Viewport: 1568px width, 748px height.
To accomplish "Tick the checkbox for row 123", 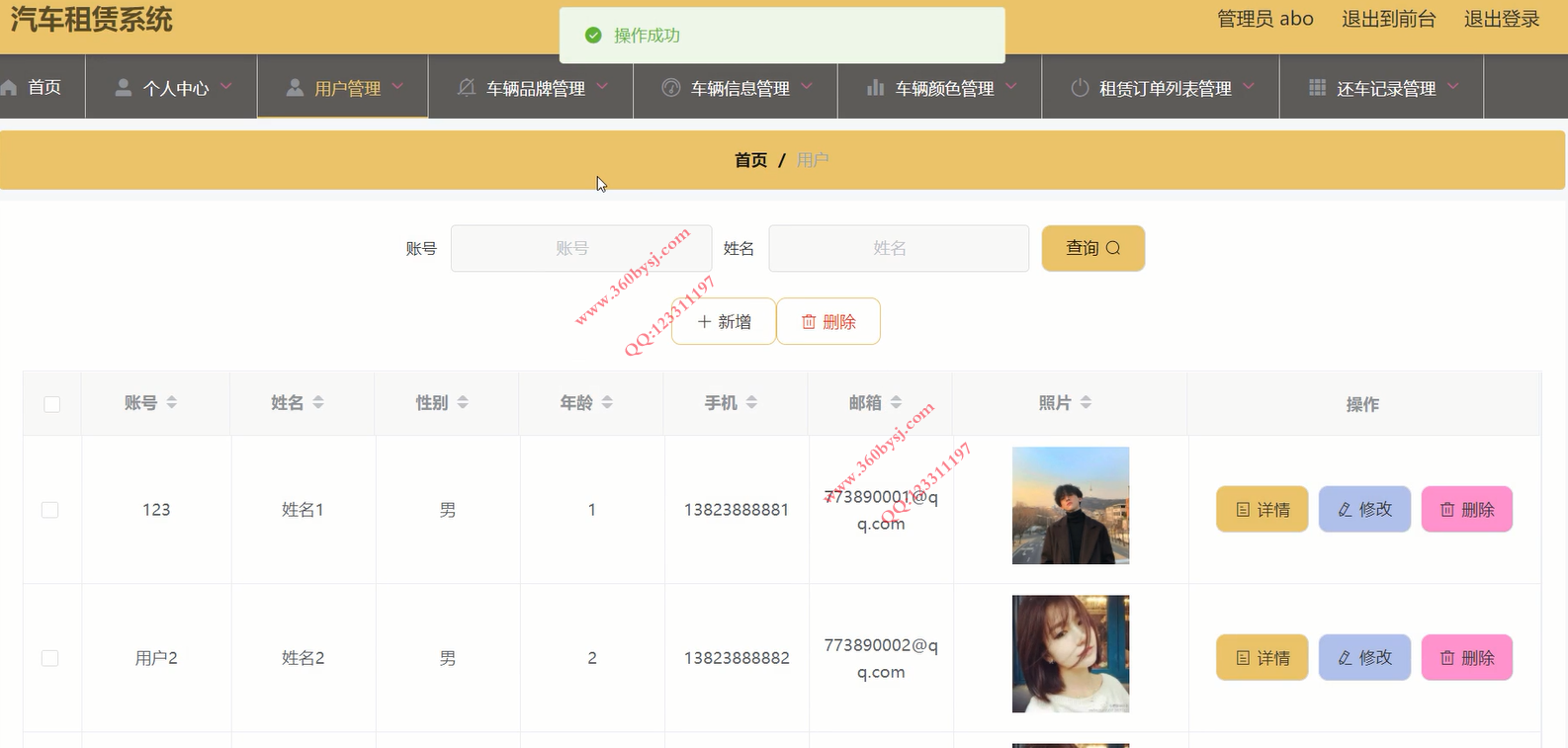I will 50,510.
